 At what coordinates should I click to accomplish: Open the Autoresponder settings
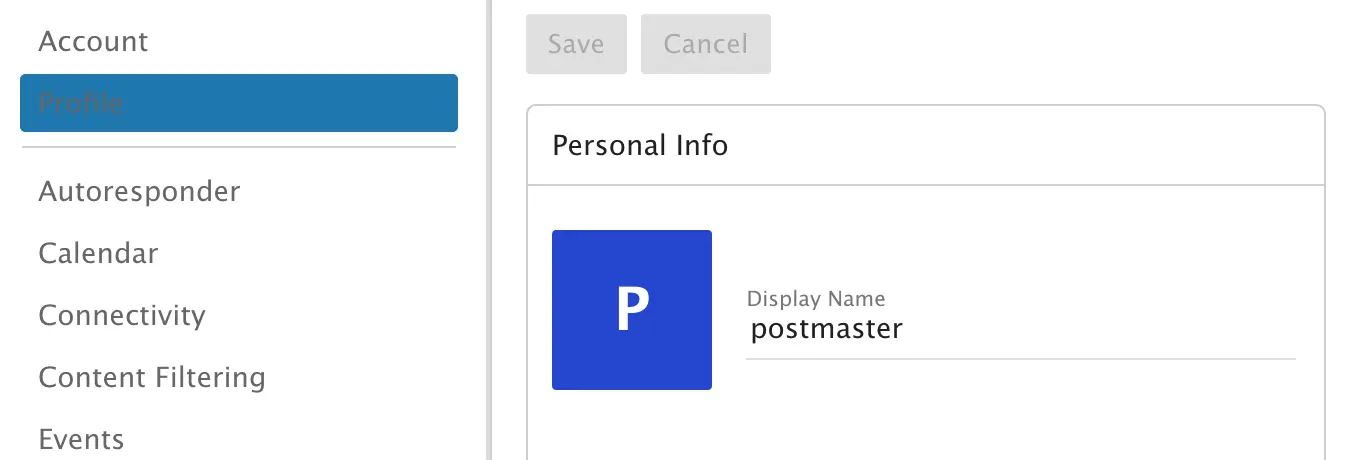coord(139,191)
